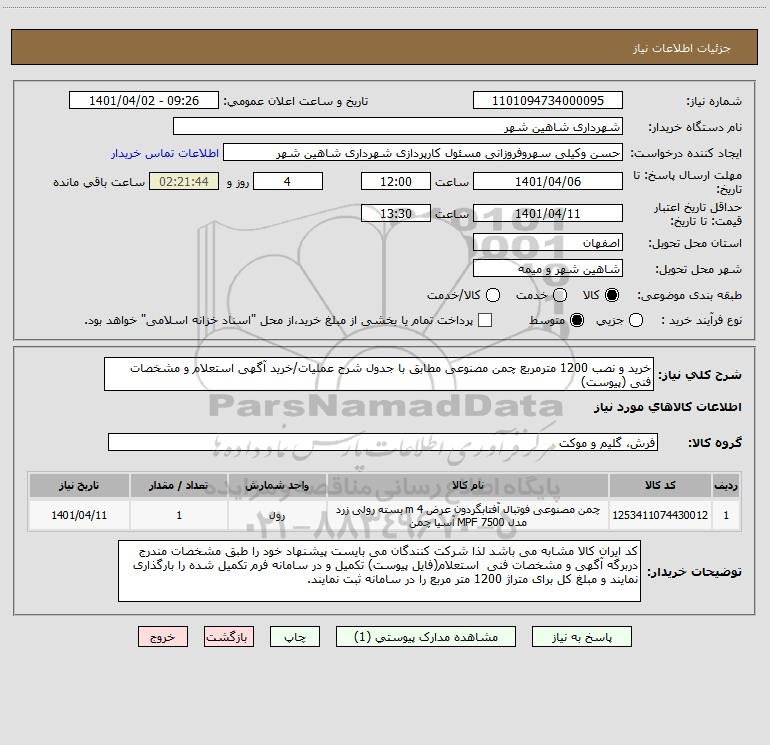This screenshot has width=770, height=745.
Task: Click the item code cell 1253411074430012
Action: 660,515
